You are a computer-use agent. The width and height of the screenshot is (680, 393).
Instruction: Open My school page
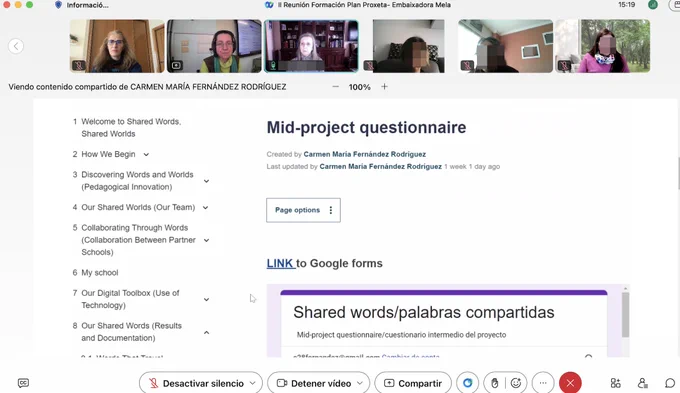point(100,272)
